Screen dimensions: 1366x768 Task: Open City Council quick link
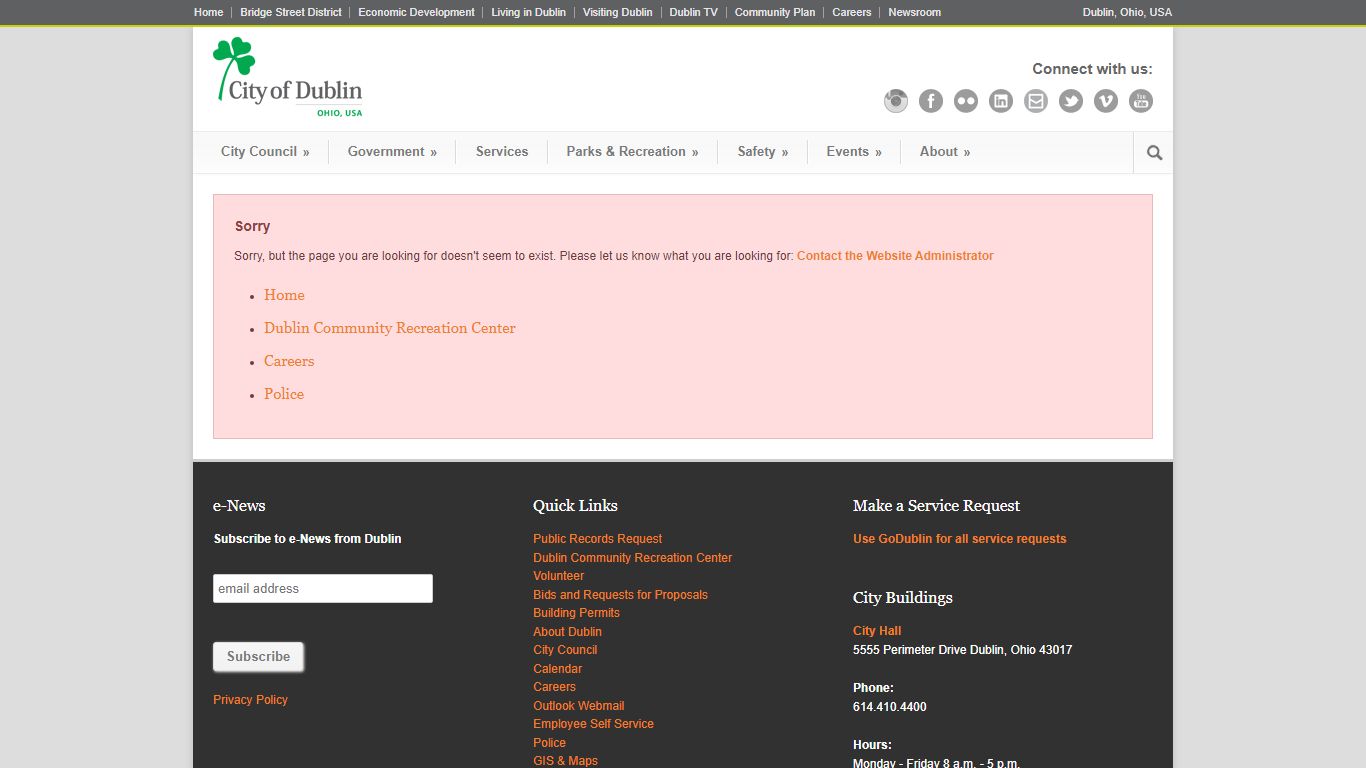tap(565, 650)
